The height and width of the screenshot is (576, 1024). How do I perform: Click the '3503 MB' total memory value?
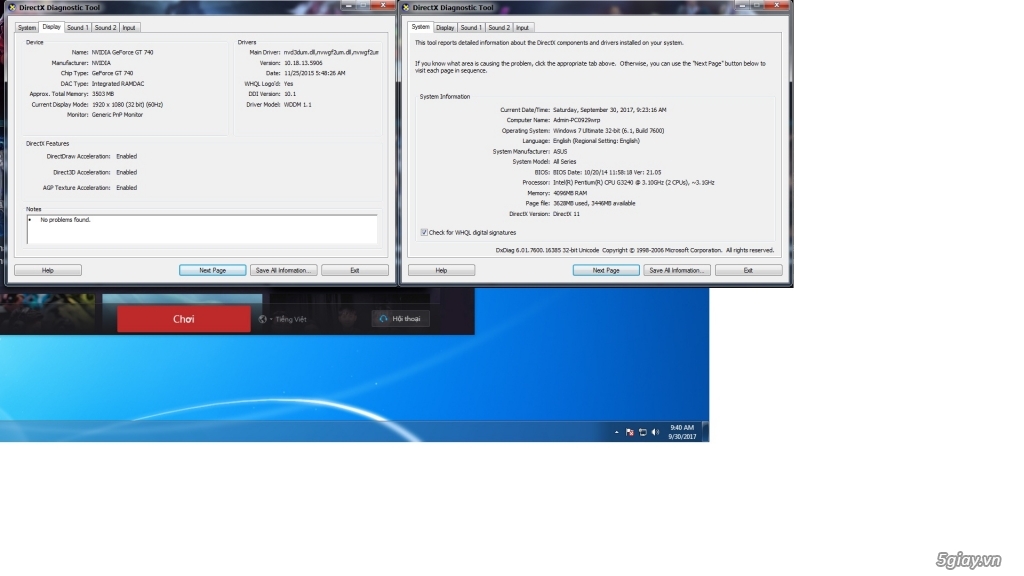(103, 94)
